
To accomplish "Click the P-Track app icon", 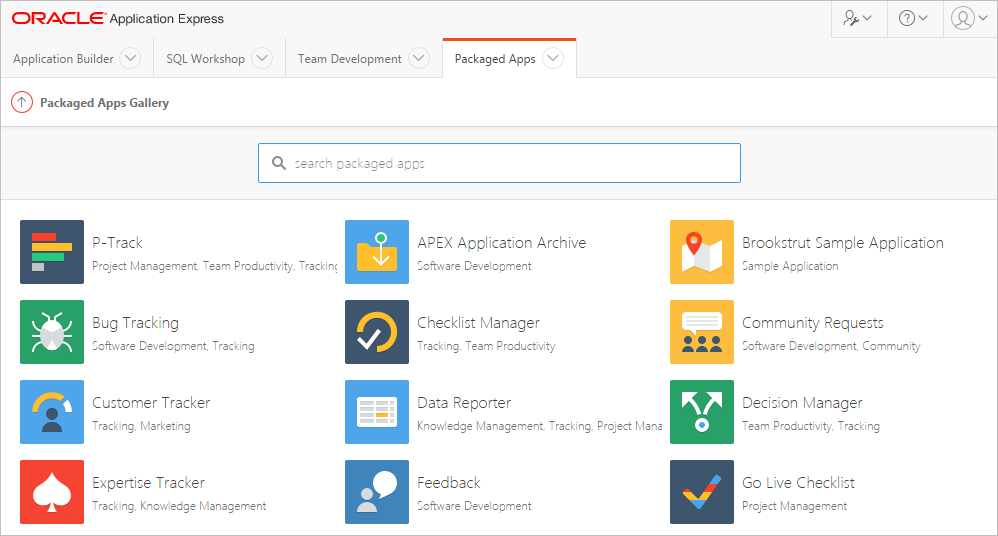I will point(52,252).
